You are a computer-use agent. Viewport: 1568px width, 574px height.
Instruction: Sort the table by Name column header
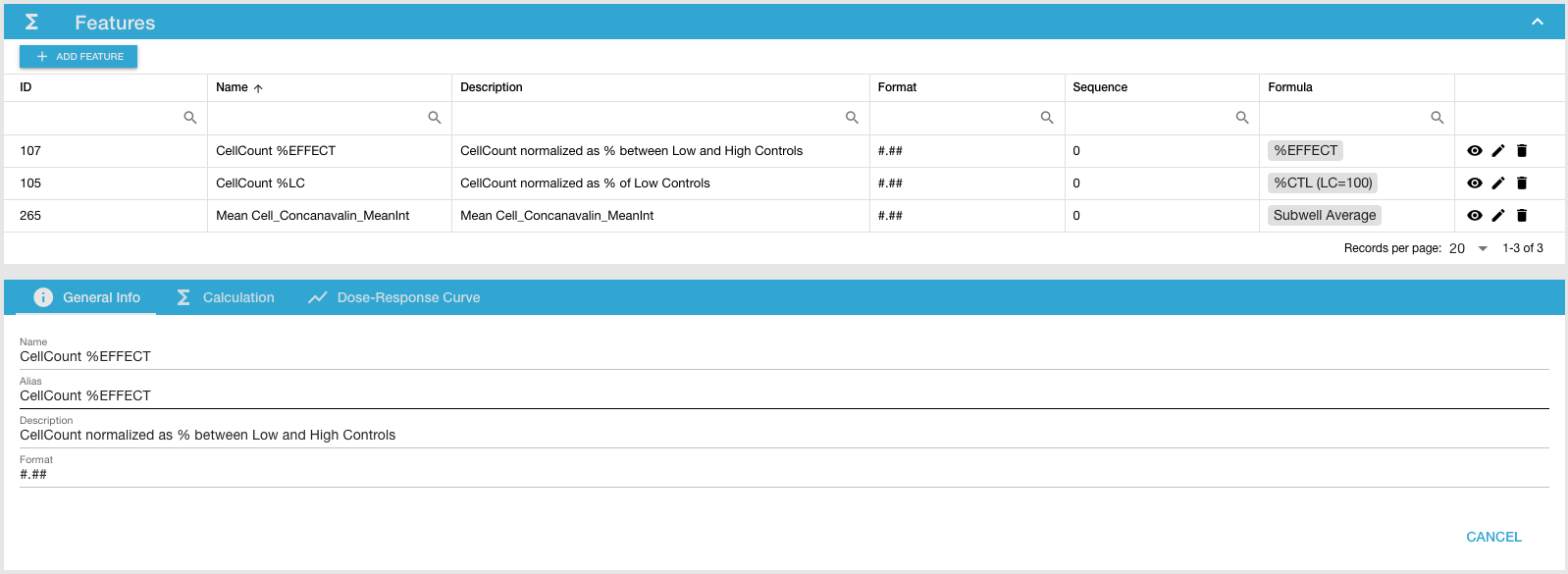(233, 87)
